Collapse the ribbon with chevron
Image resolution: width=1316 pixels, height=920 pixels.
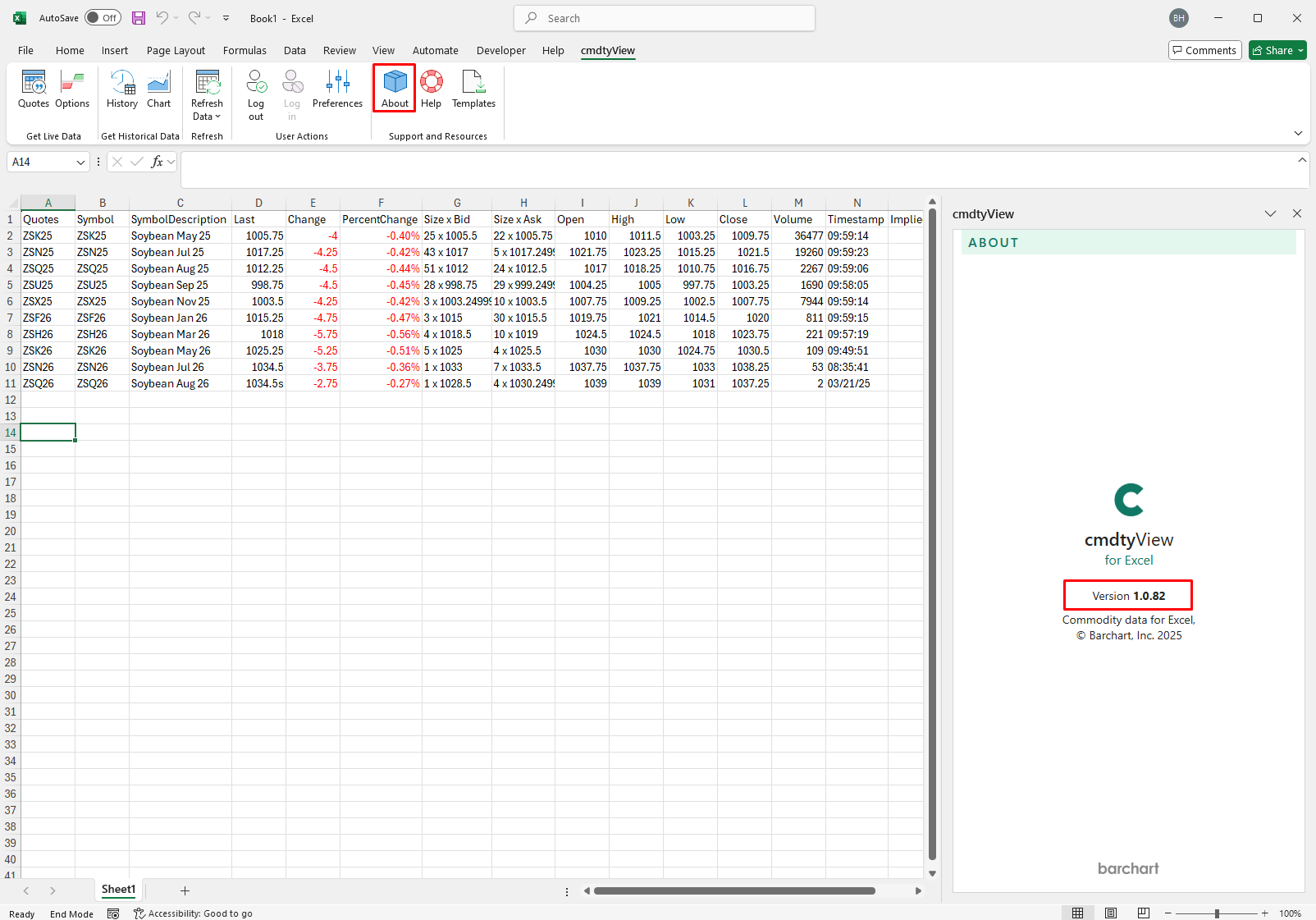pos(1298,133)
